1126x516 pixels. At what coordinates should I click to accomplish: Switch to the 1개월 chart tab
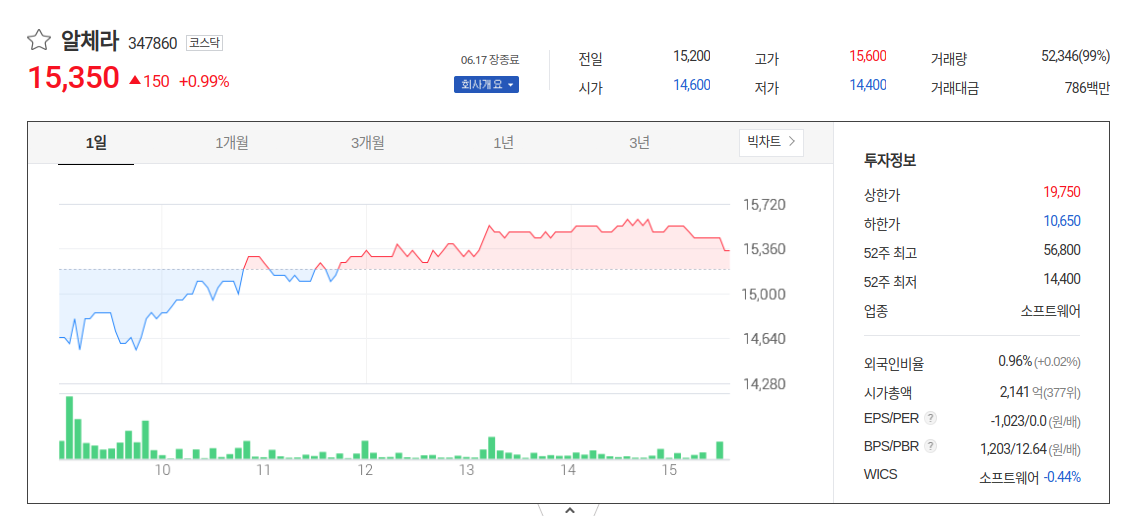coord(232,144)
